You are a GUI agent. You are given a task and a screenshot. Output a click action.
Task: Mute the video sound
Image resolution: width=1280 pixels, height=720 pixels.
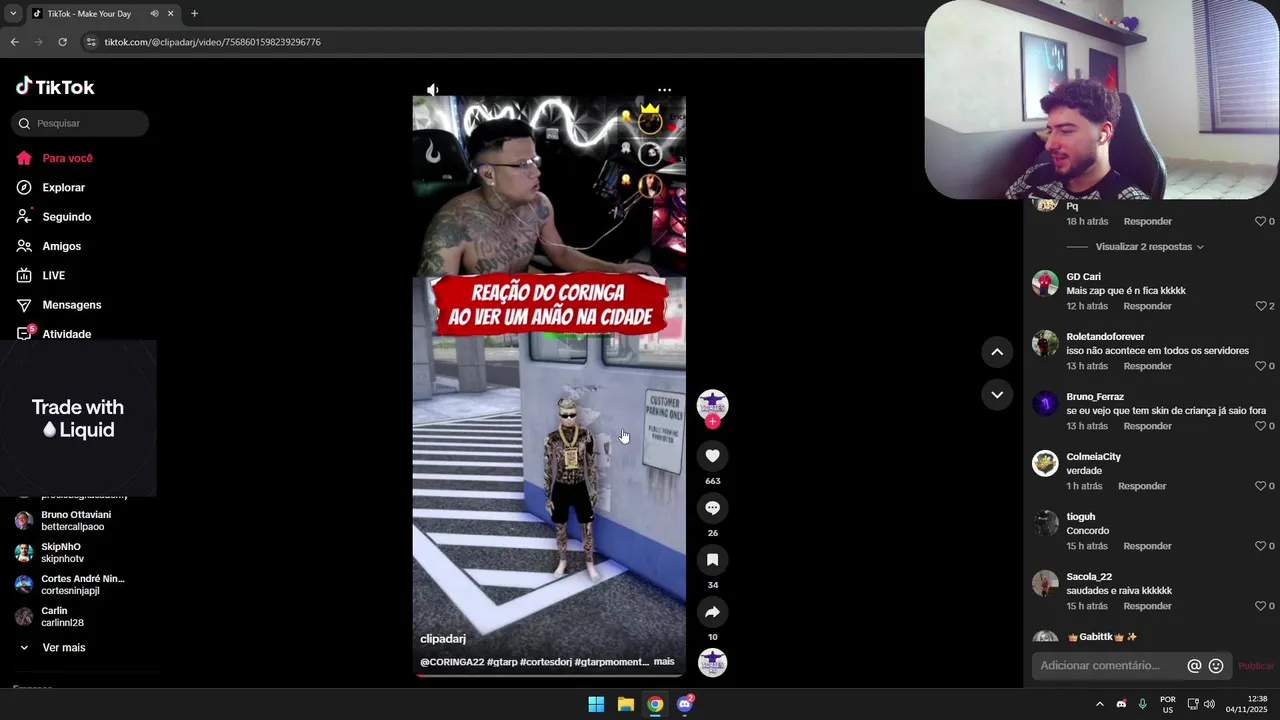pyautogui.click(x=433, y=90)
